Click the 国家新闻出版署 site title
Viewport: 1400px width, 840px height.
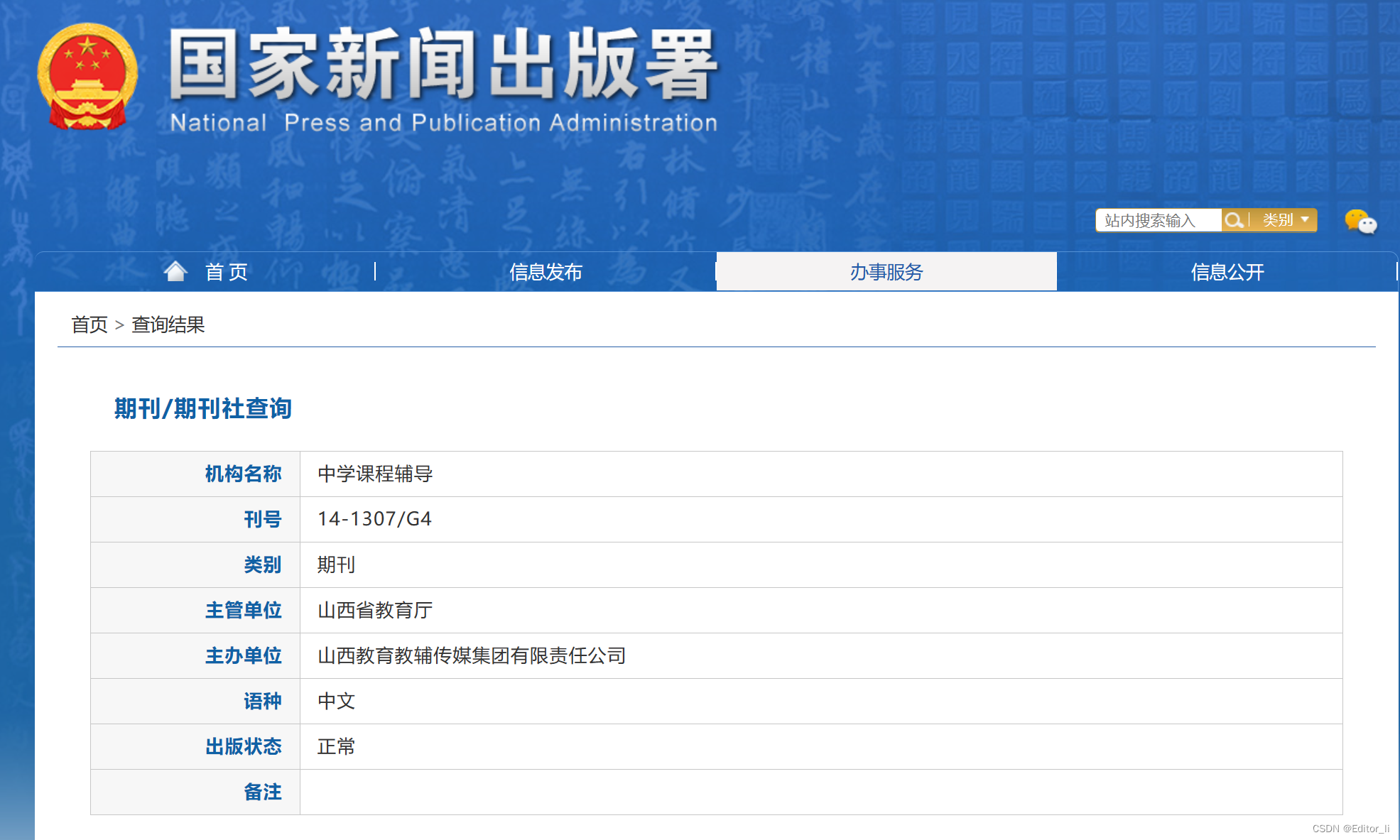tap(443, 65)
